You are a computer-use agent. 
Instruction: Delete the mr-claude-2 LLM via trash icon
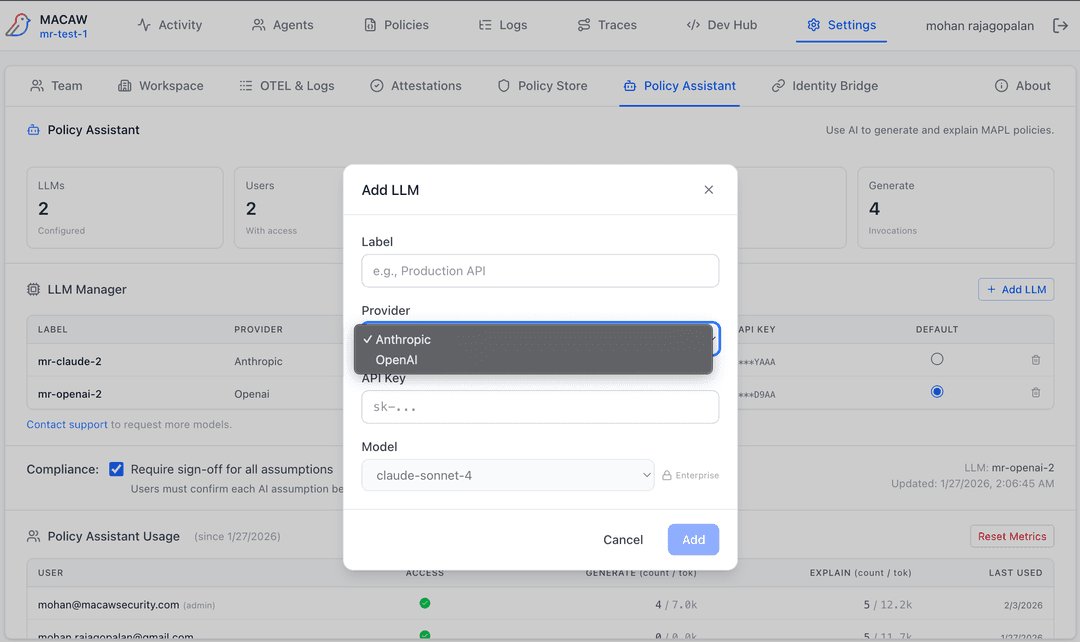[1036, 360]
